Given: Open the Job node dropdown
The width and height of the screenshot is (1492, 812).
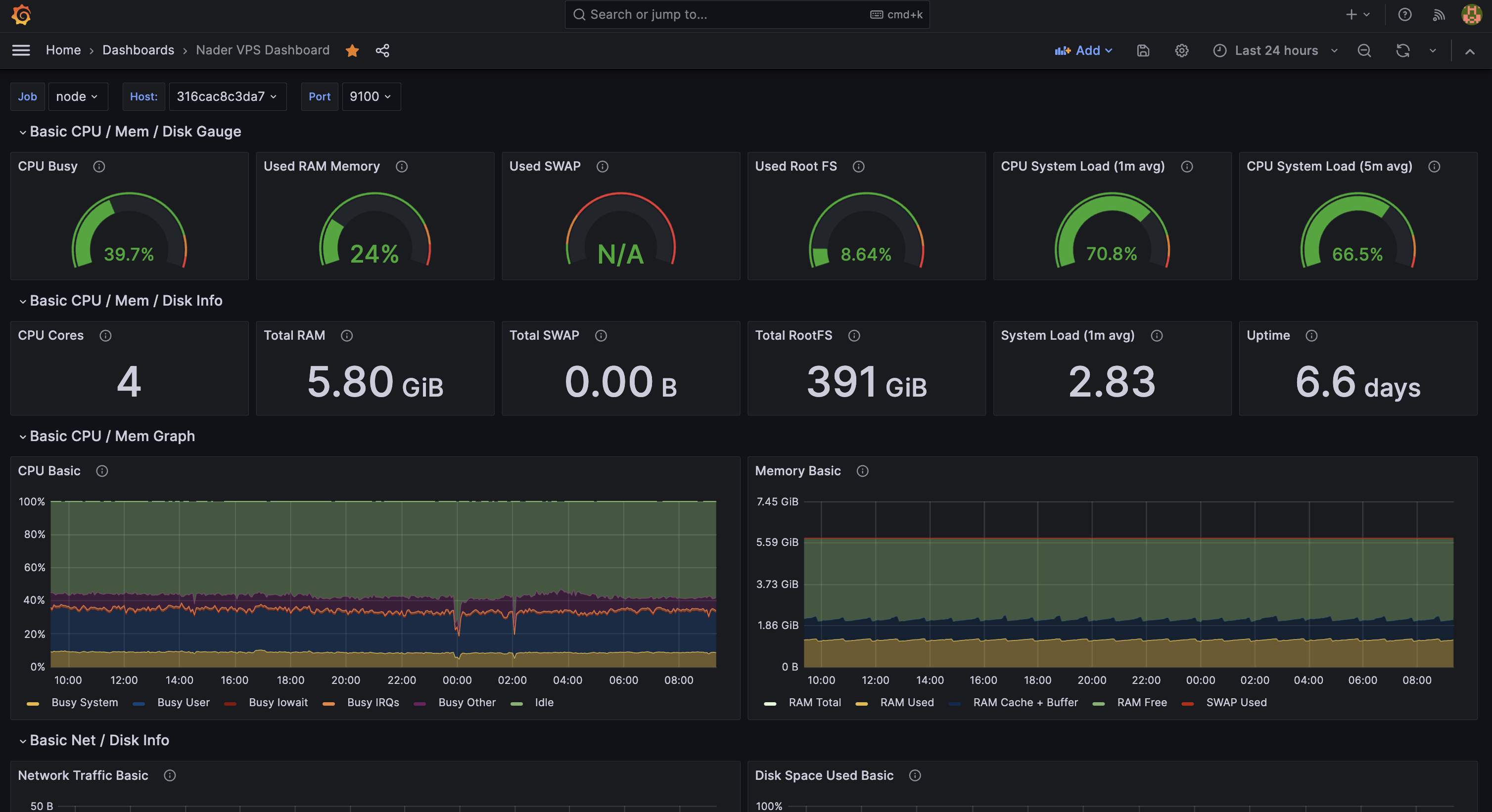Looking at the screenshot, I should (77, 96).
